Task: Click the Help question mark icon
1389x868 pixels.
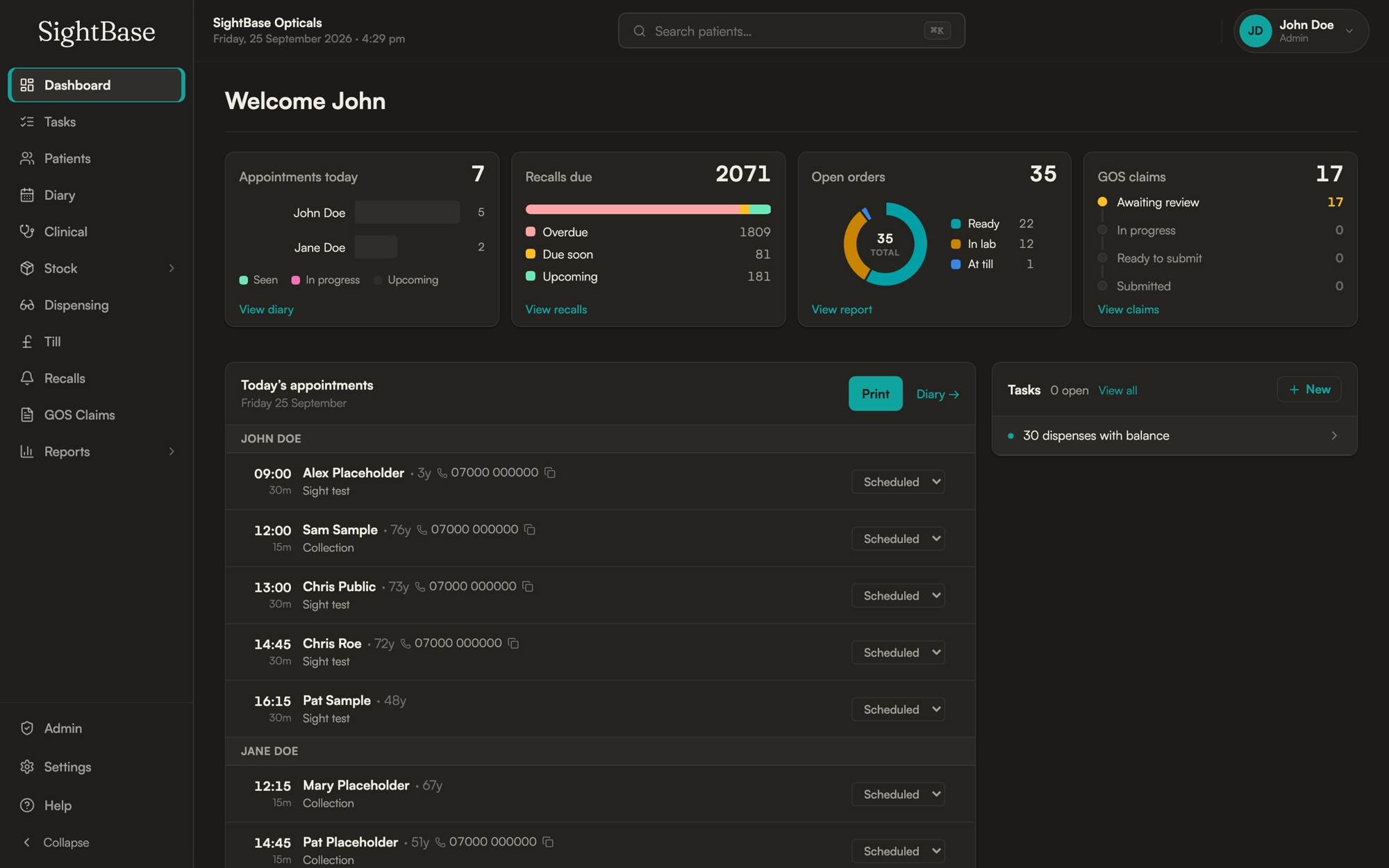Action: [x=27, y=805]
